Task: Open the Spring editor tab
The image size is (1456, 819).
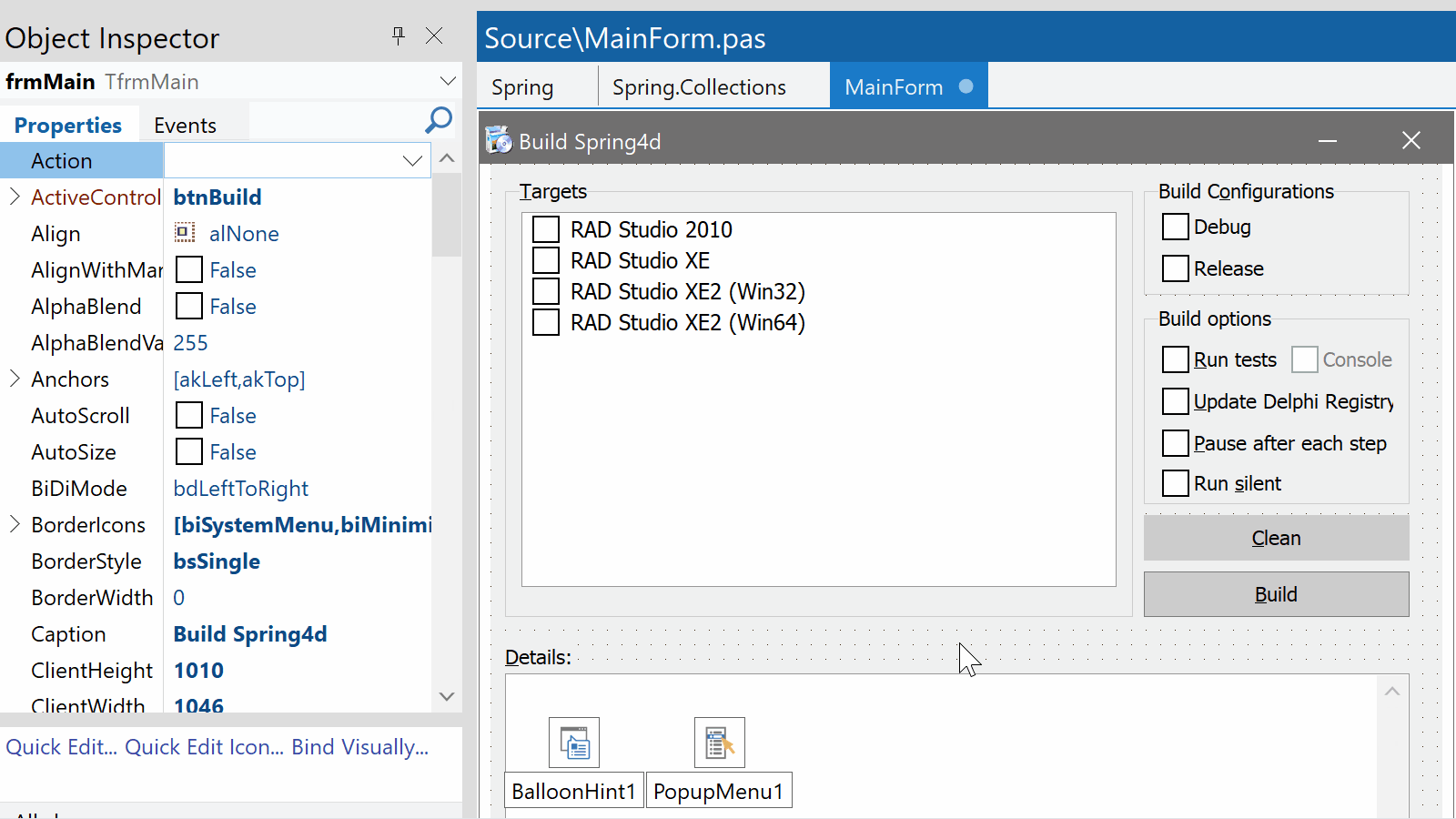Action: (x=522, y=86)
